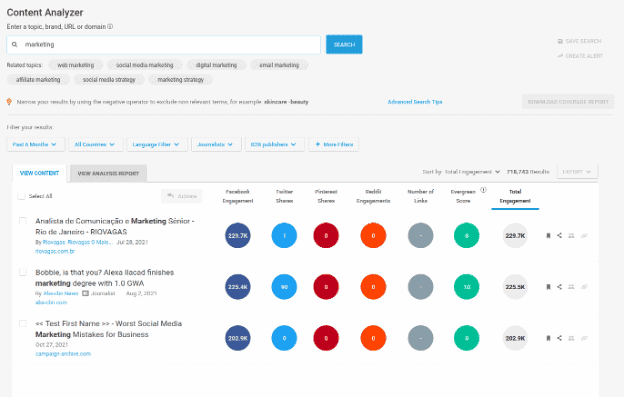Open the All Countries filter dropdown

point(96,144)
